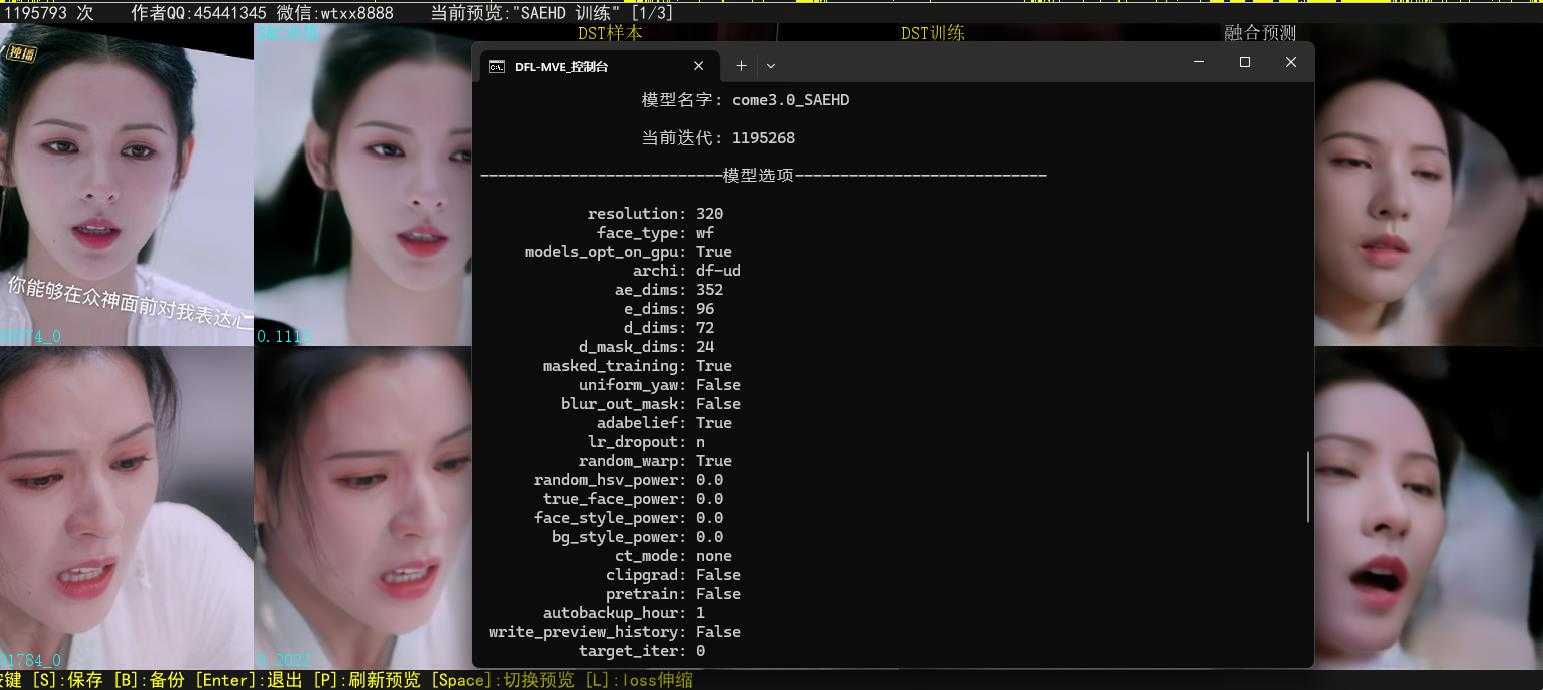
Task: Click the [S]:保存 save hint in the status bar
Action: tap(67, 679)
